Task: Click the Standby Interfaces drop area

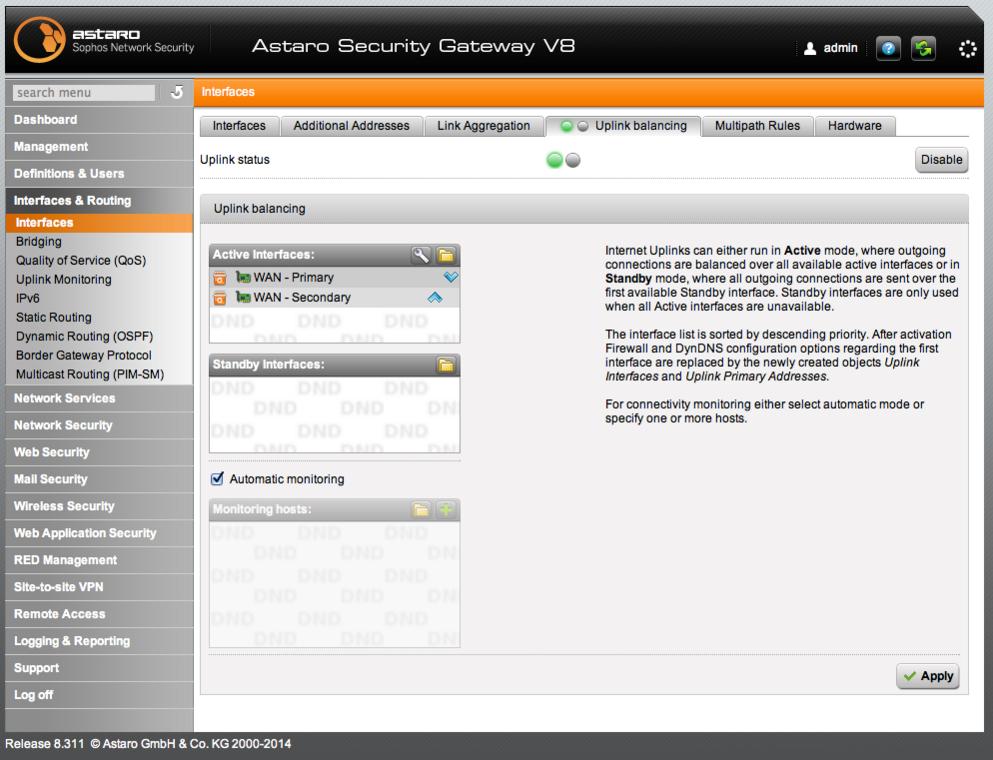Action: [334, 414]
